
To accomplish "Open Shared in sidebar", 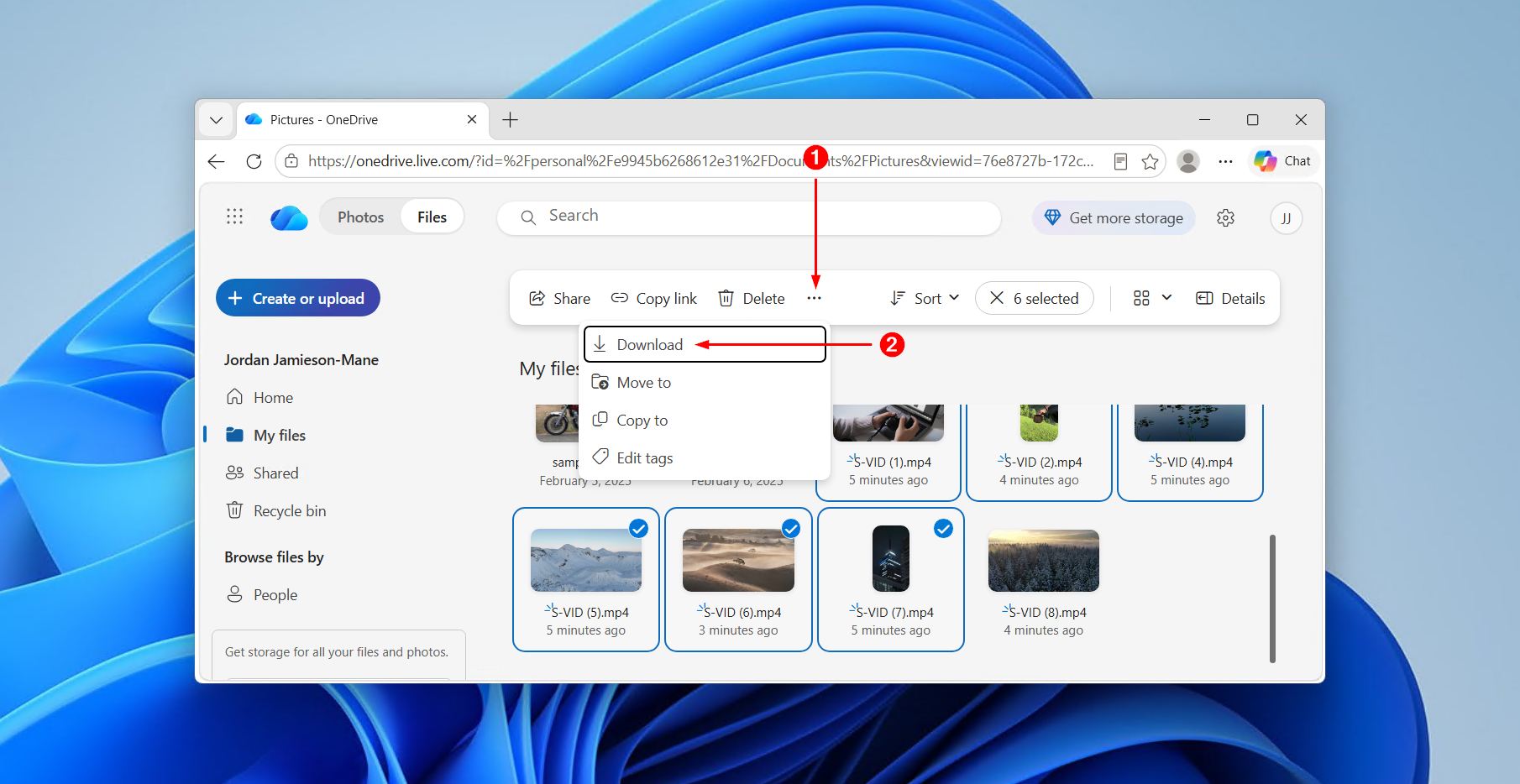I will click(x=262, y=473).
